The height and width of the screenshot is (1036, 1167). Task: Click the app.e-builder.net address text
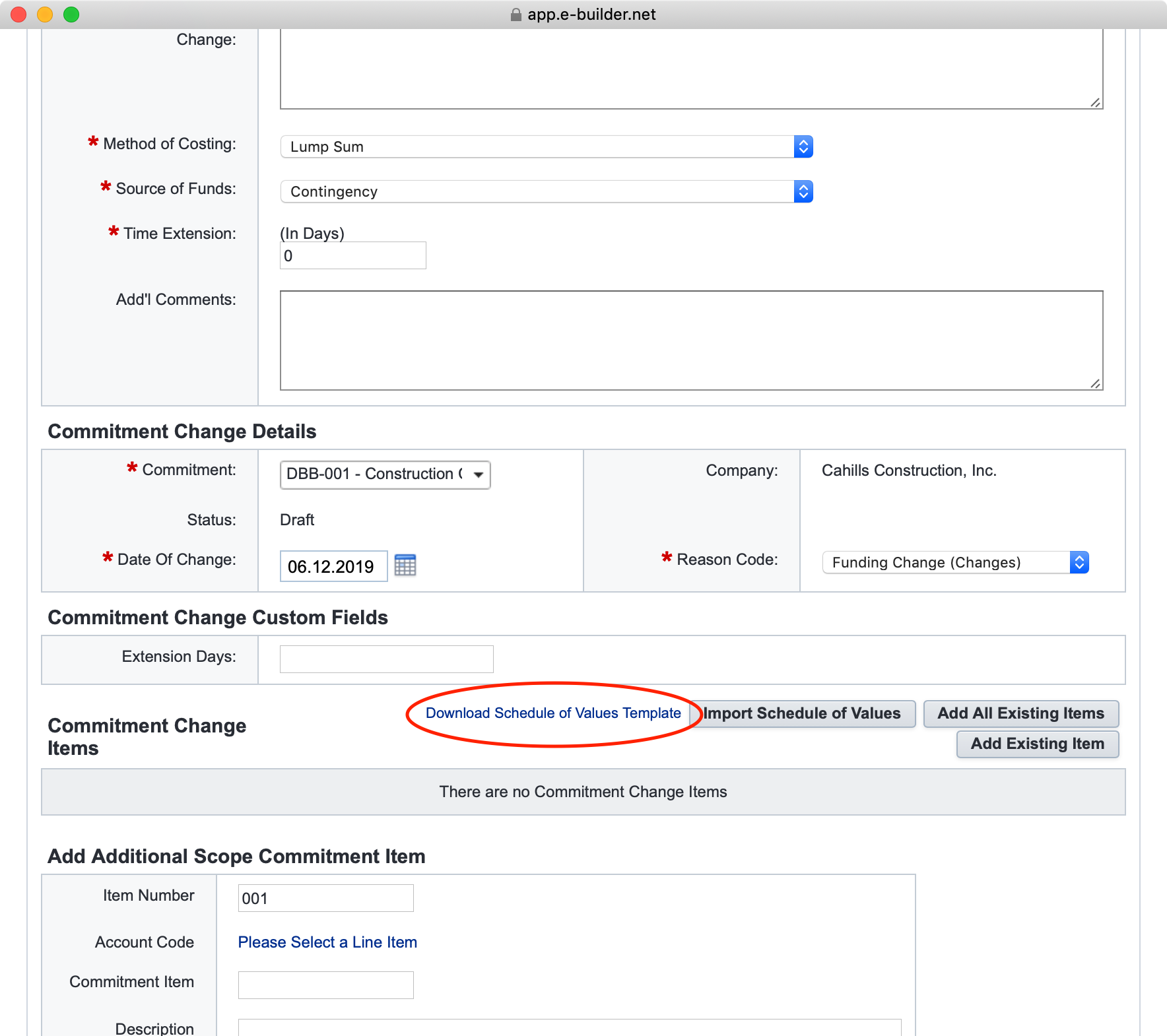coord(591,15)
